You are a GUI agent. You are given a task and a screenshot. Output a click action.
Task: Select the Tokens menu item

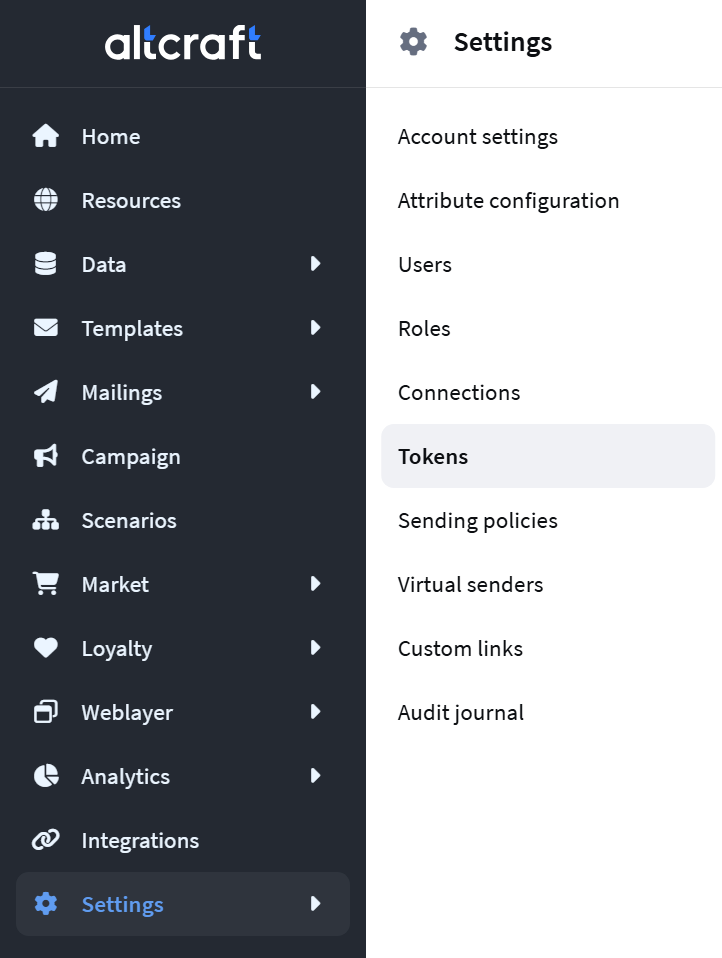point(548,456)
